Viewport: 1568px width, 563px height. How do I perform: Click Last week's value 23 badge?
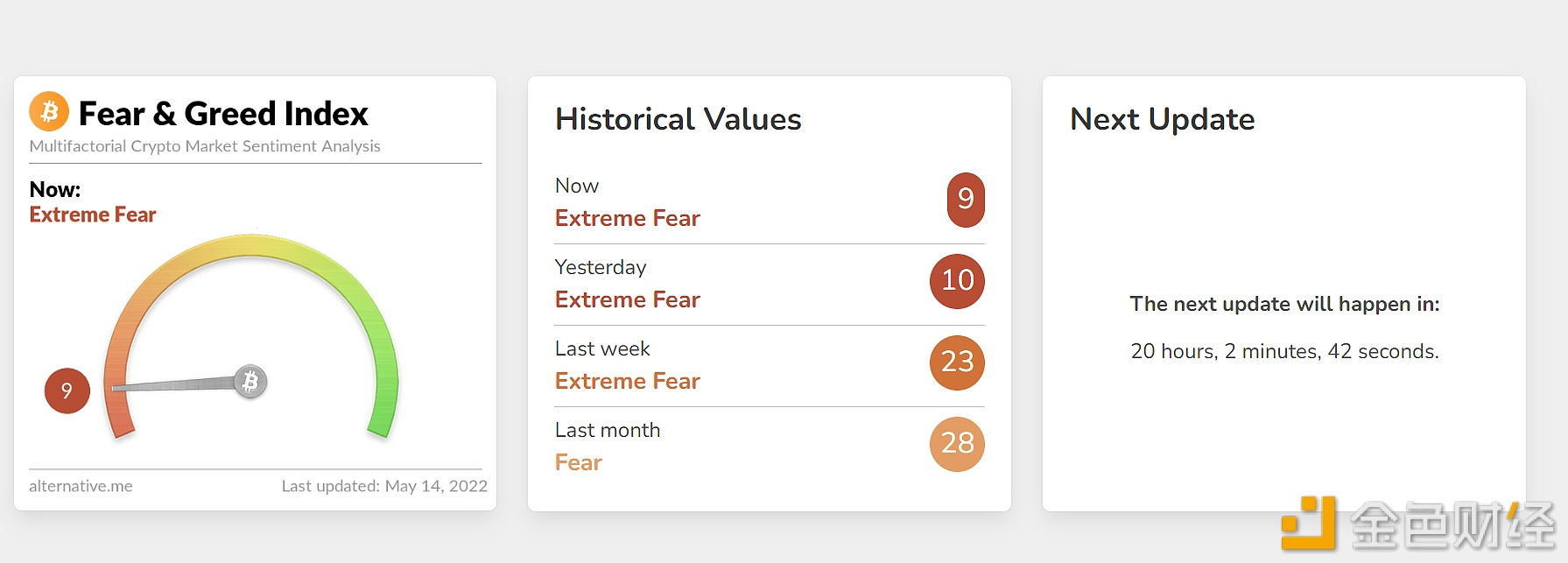click(x=957, y=362)
